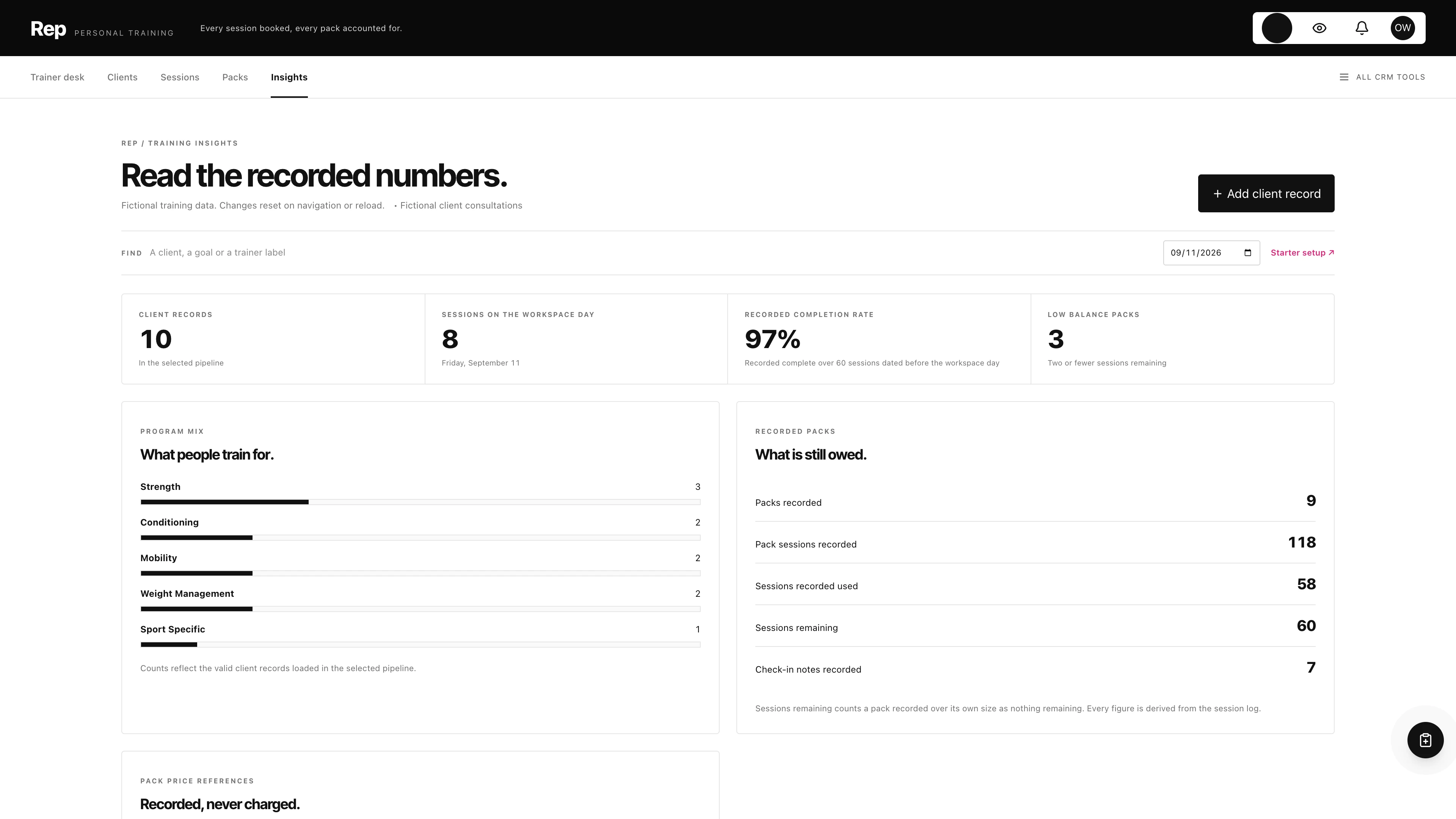Click the Client Records value 10
This screenshot has width=1456, height=819.
155,339
